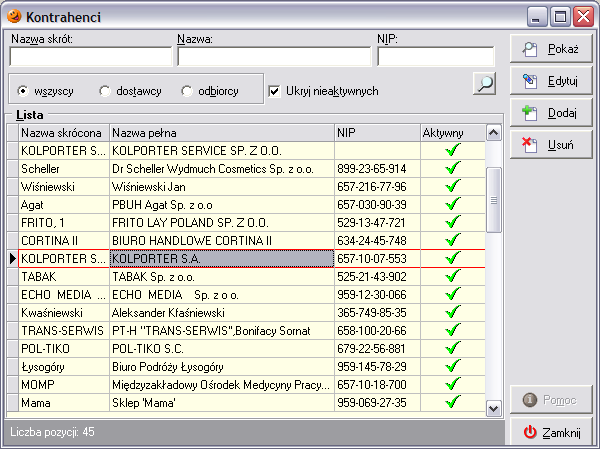600x449 pixels.
Task: Click active checkmark in MOMP row
Action: (x=453, y=384)
